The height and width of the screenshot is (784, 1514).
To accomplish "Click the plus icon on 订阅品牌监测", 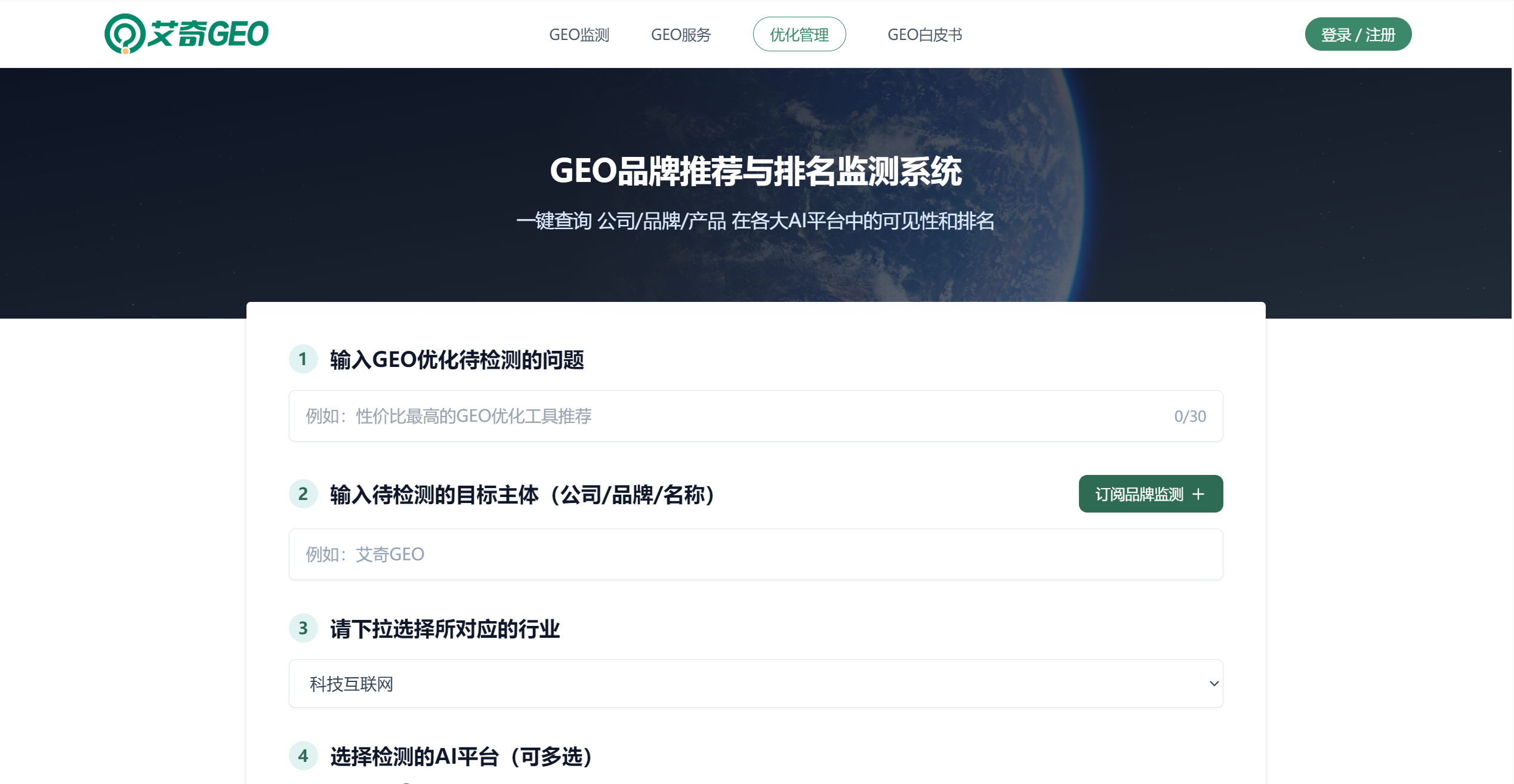I will (x=1198, y=494).
